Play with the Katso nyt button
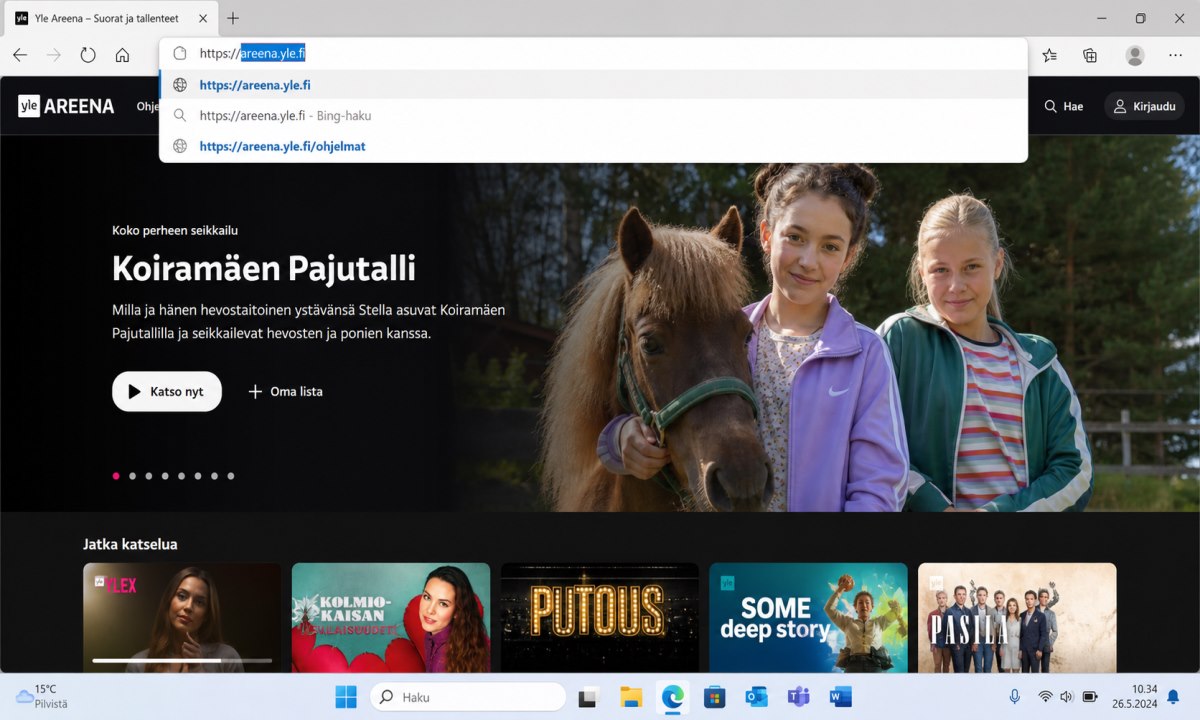The width and height of the screenshot is (1200, 720). click(x=167, y=391)
